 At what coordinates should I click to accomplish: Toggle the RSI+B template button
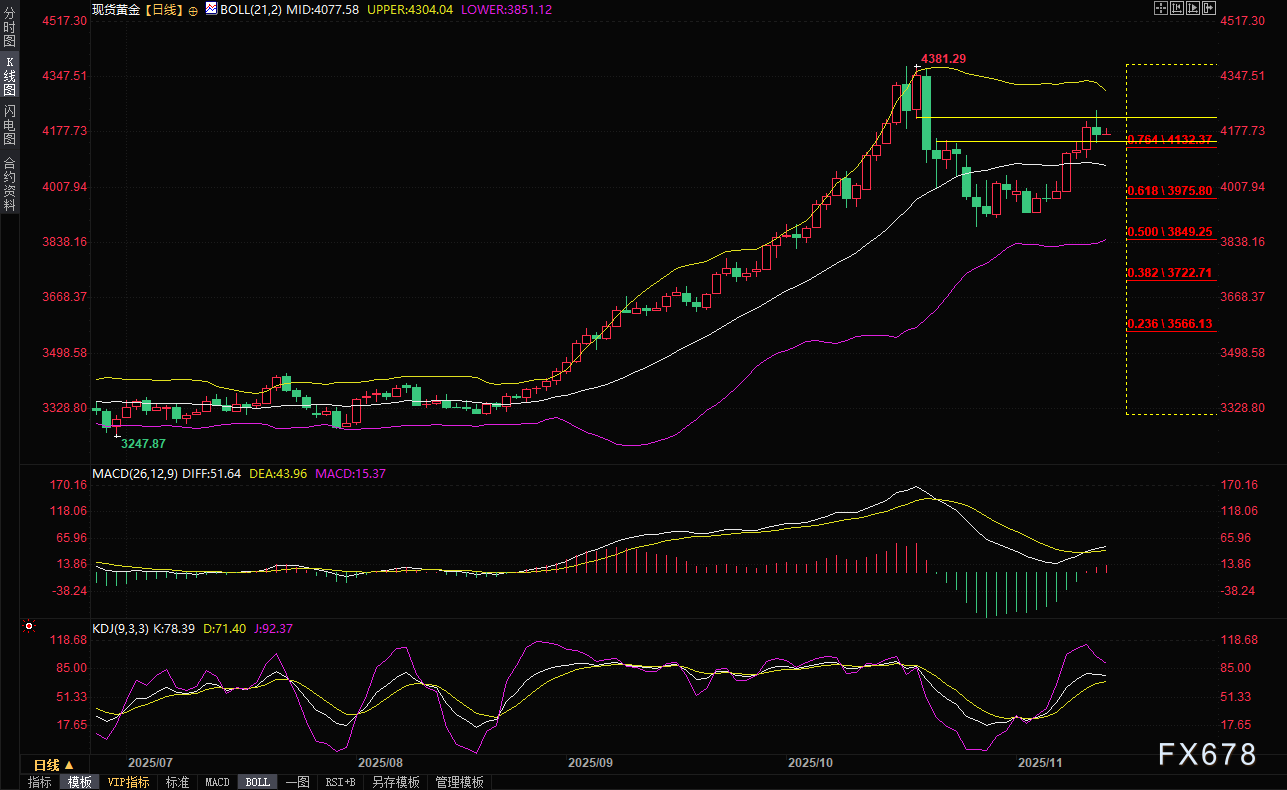pyautogui.click(x=340, y=782)
